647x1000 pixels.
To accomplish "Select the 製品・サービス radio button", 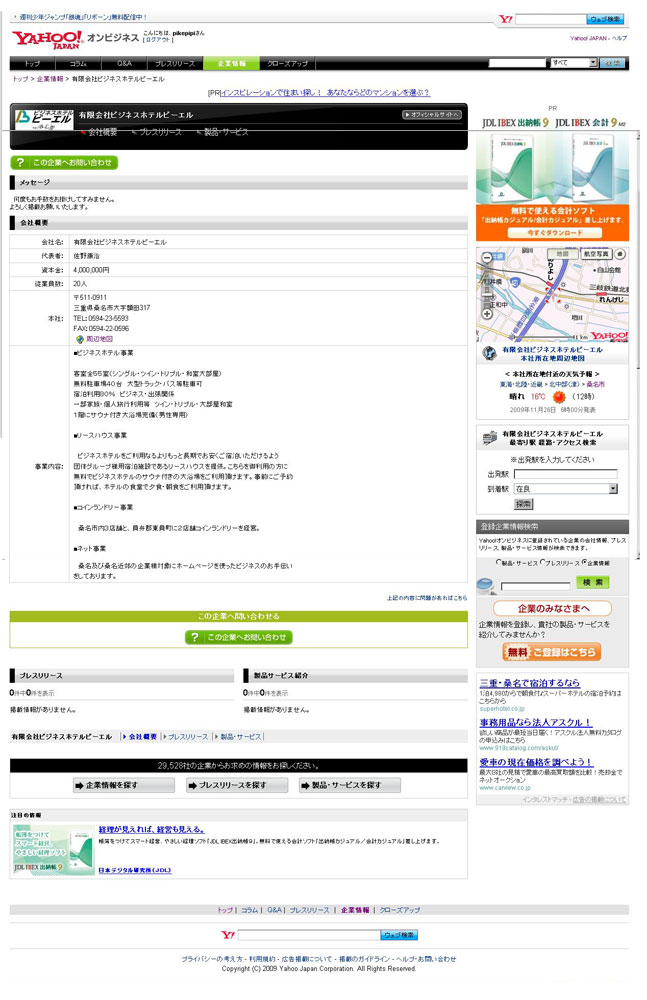I will click(x=498, y=562).
